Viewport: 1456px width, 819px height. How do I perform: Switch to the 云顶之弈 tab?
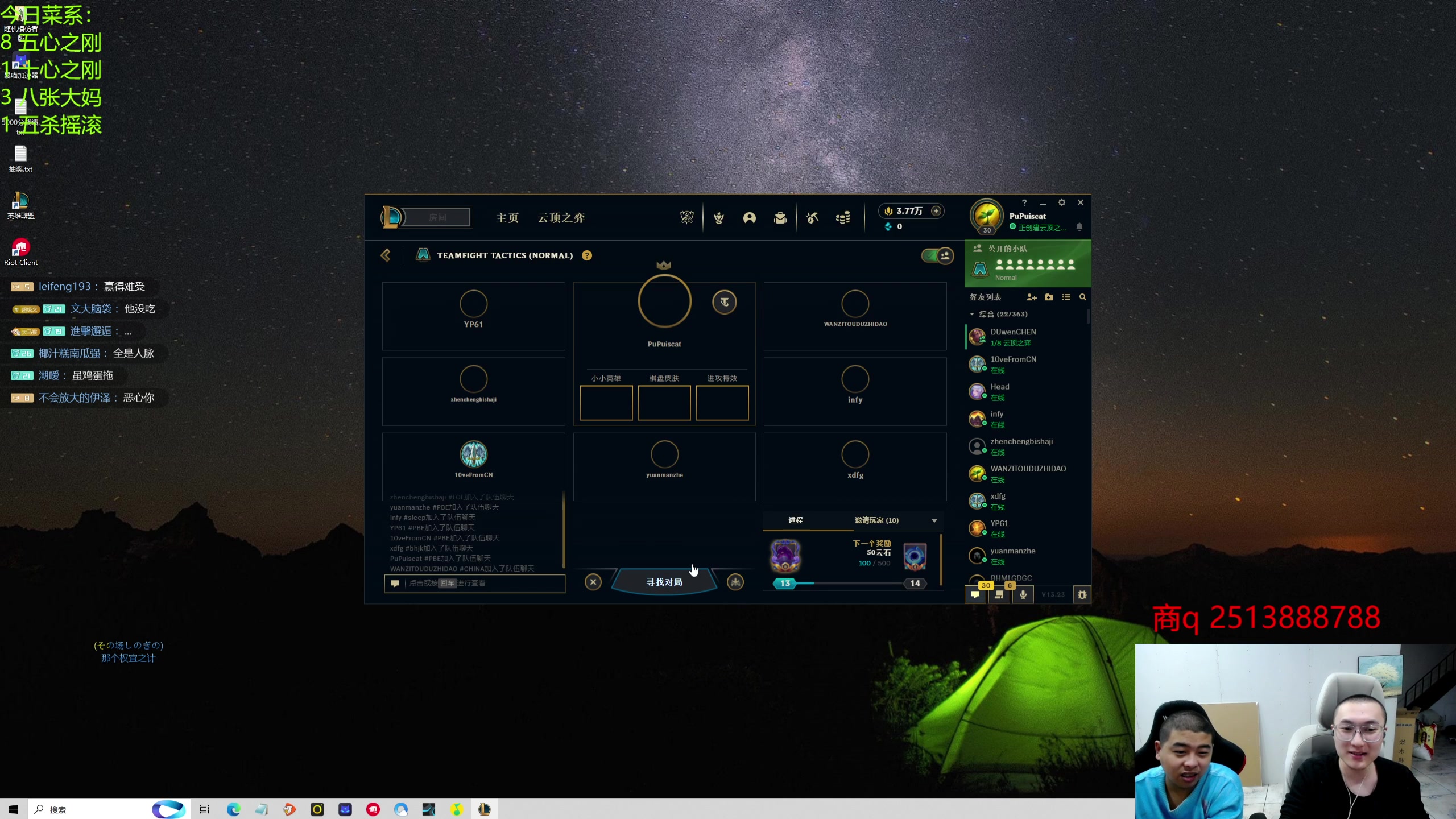click(x=561, y=217)
